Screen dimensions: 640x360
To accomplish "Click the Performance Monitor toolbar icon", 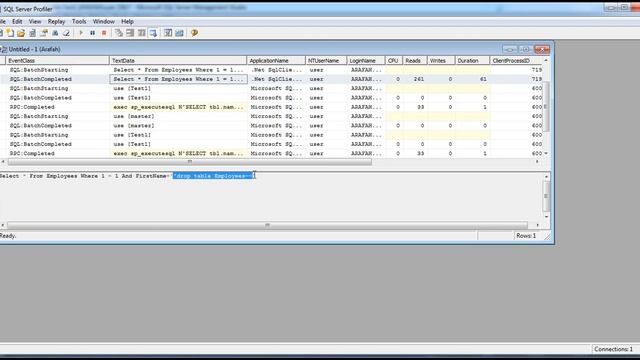I will (179, 33).
